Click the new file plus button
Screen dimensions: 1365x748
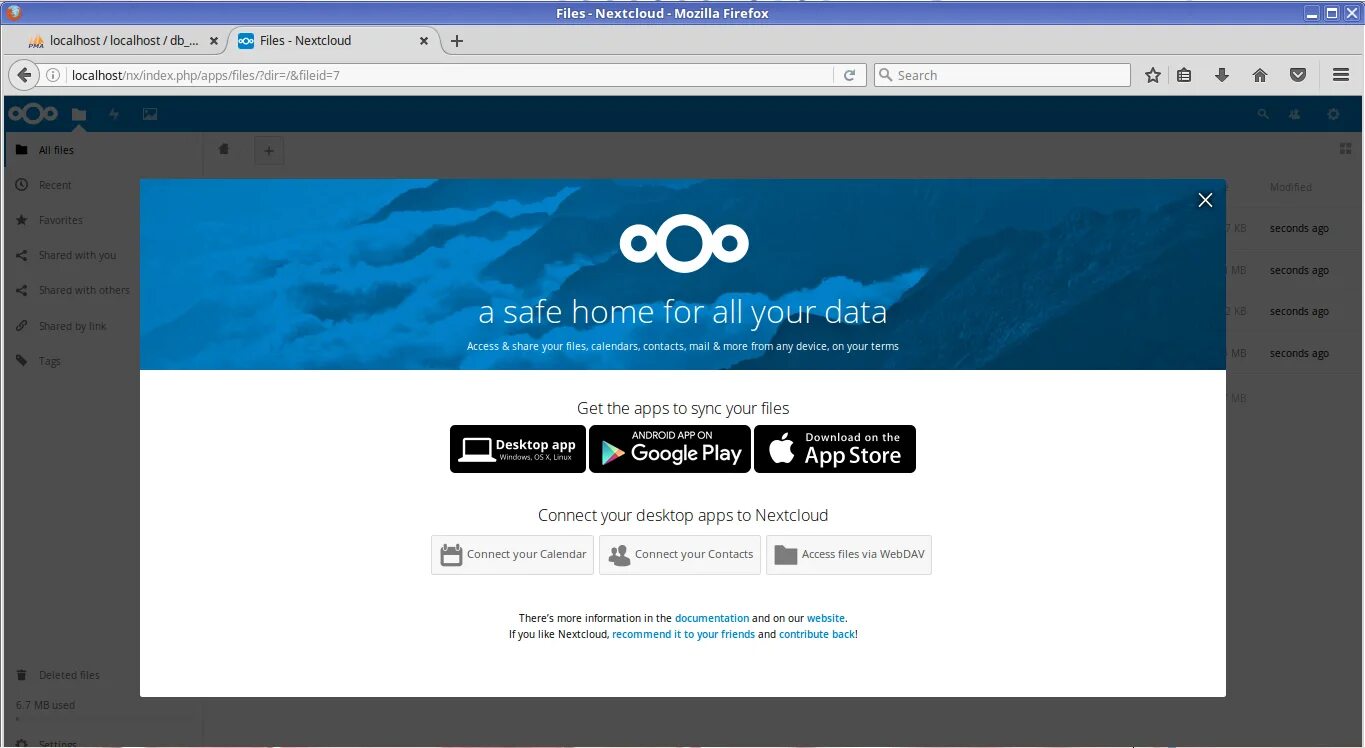click(268, 151)
